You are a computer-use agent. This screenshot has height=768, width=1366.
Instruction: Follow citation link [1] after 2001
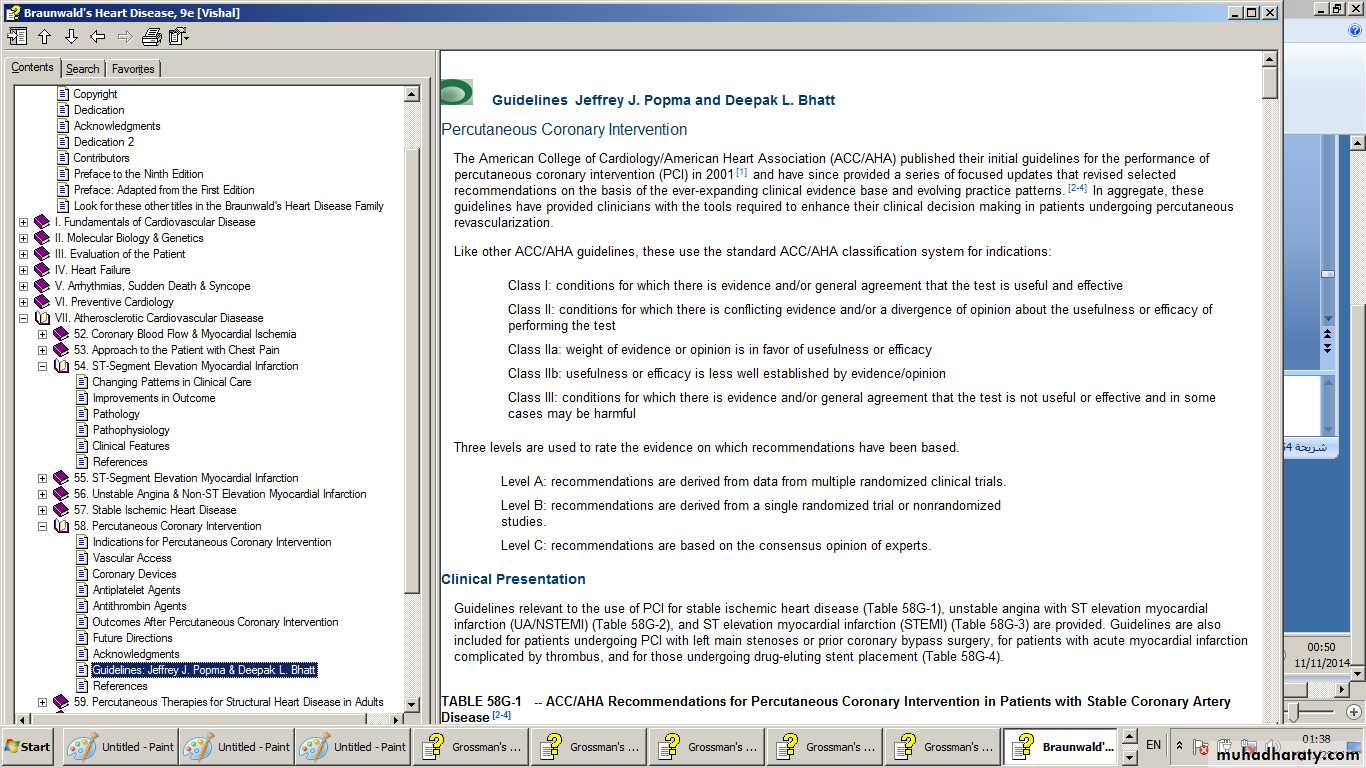click(741, 172)
